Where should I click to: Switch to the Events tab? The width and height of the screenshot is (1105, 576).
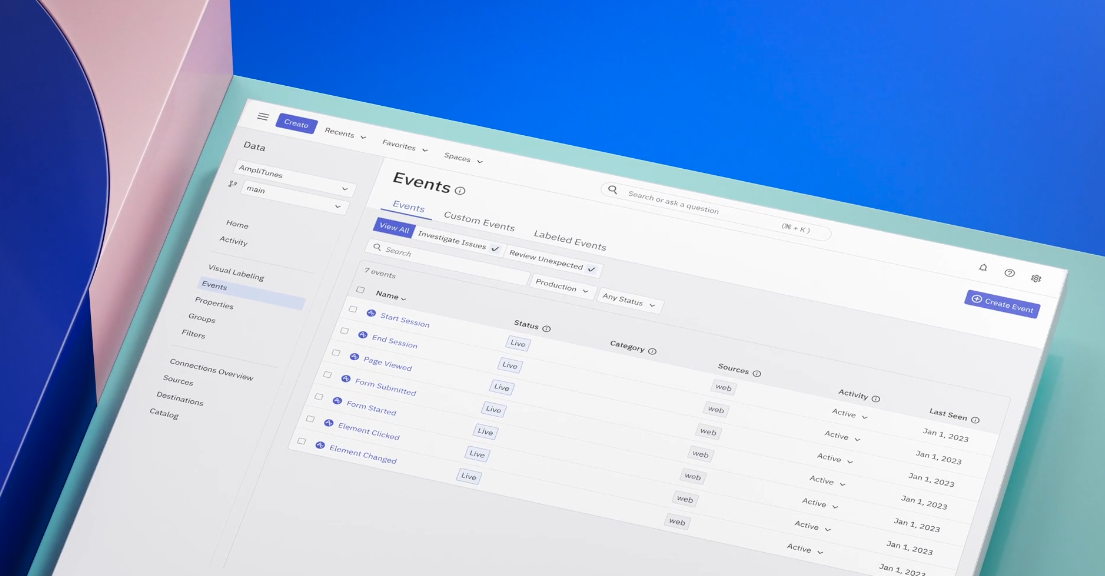(x=409, y=207)
